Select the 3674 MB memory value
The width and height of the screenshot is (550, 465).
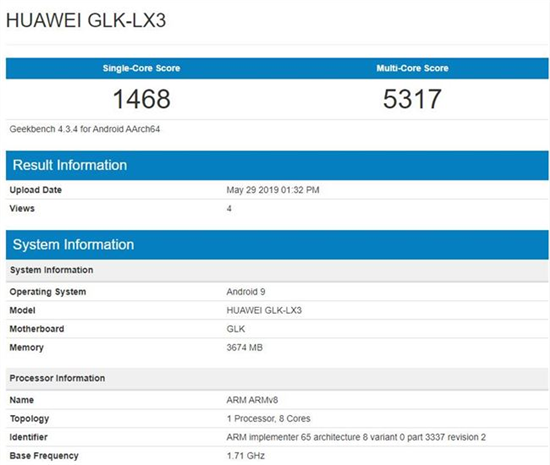pos(244,348)
